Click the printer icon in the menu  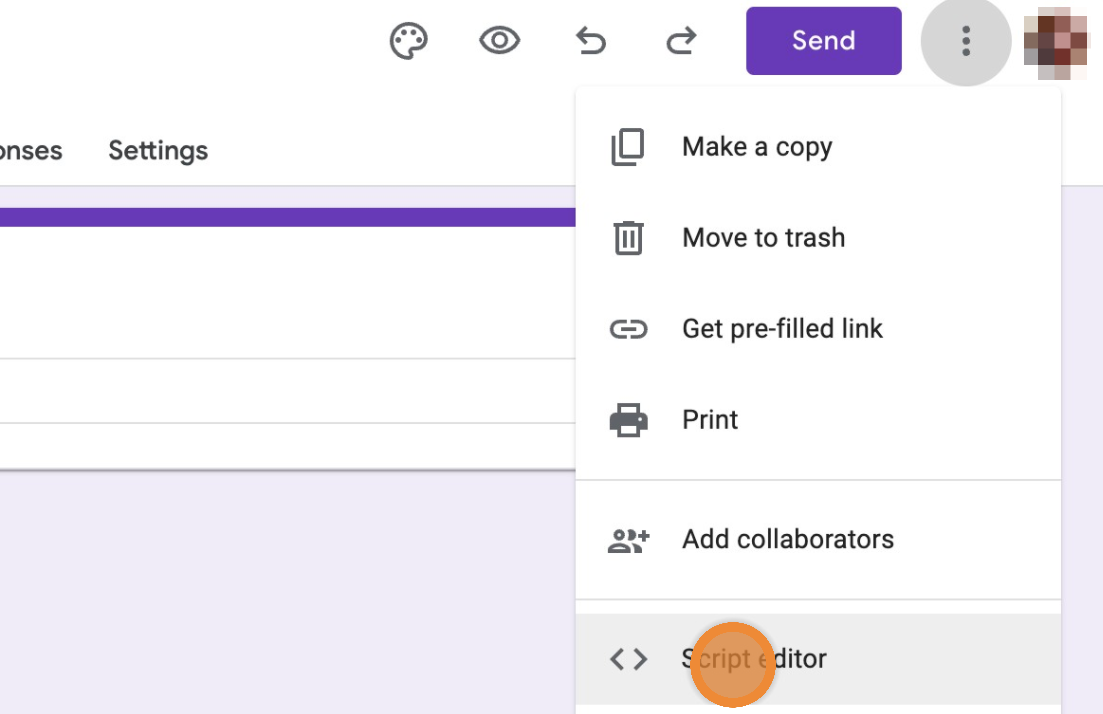628,419
